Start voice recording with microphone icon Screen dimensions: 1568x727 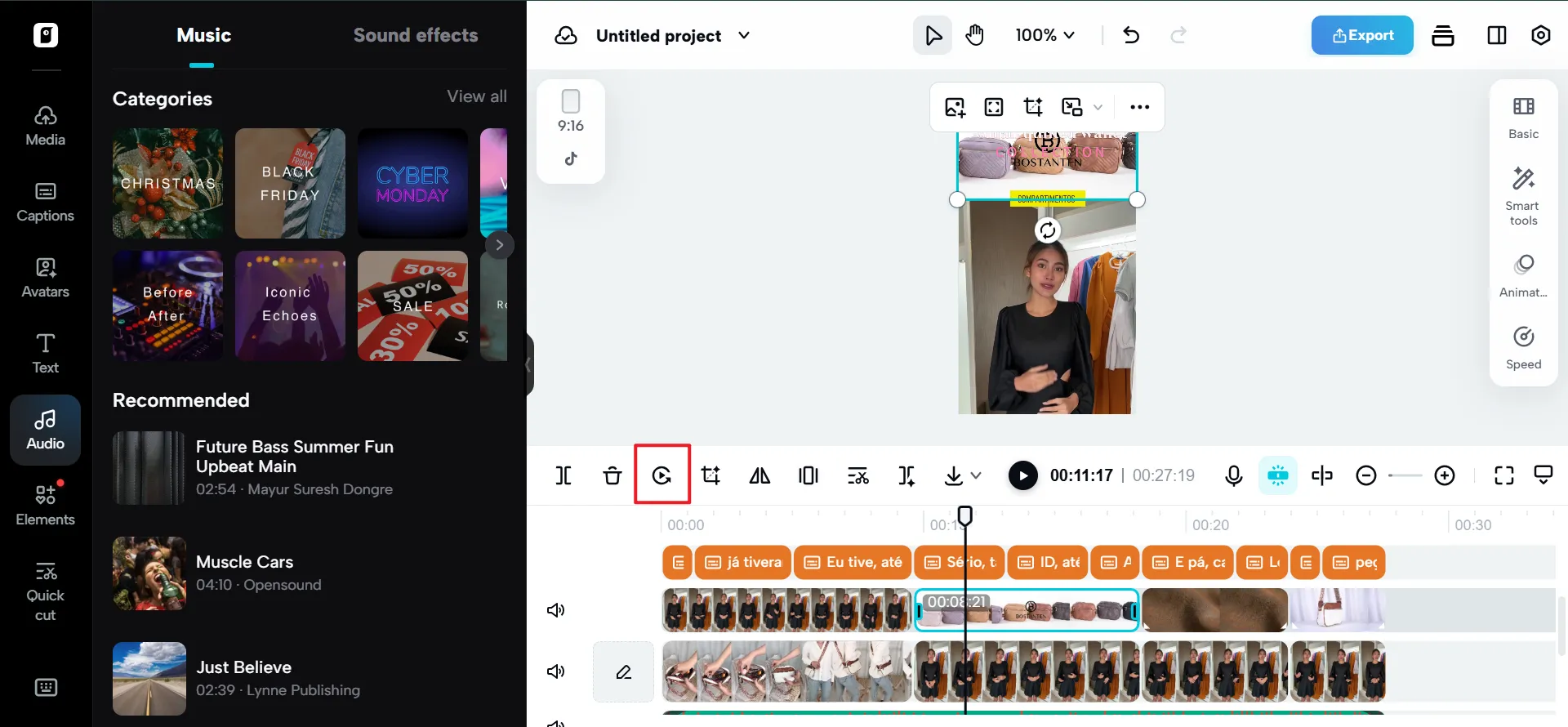click(x=1233, y=475)
